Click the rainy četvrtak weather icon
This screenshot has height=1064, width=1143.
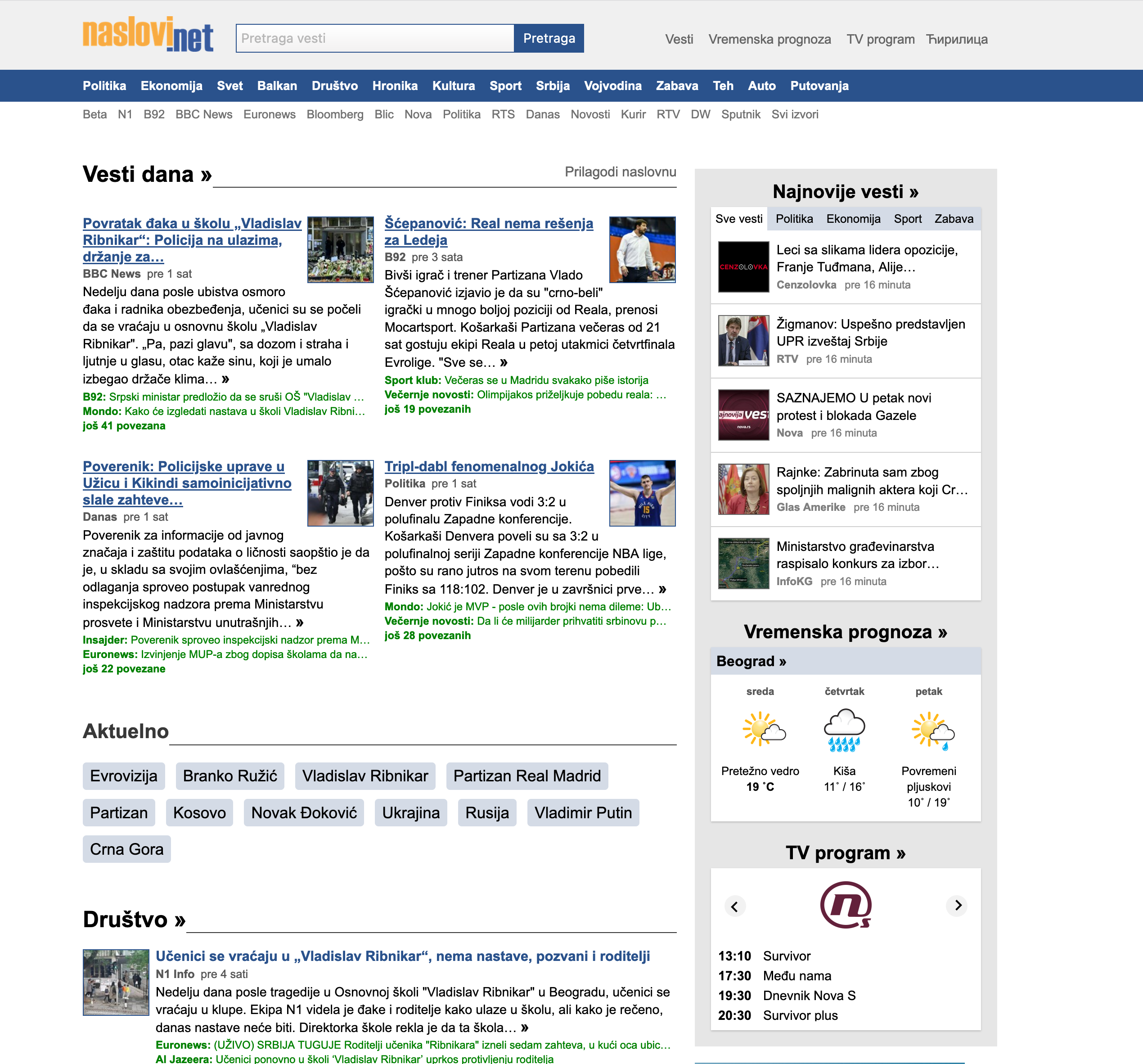click(844, 730)
